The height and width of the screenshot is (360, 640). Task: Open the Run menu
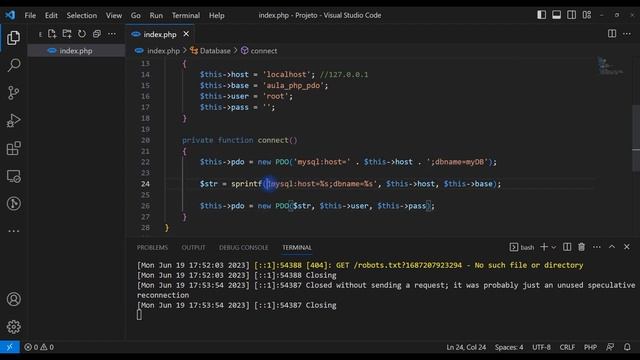156,15
